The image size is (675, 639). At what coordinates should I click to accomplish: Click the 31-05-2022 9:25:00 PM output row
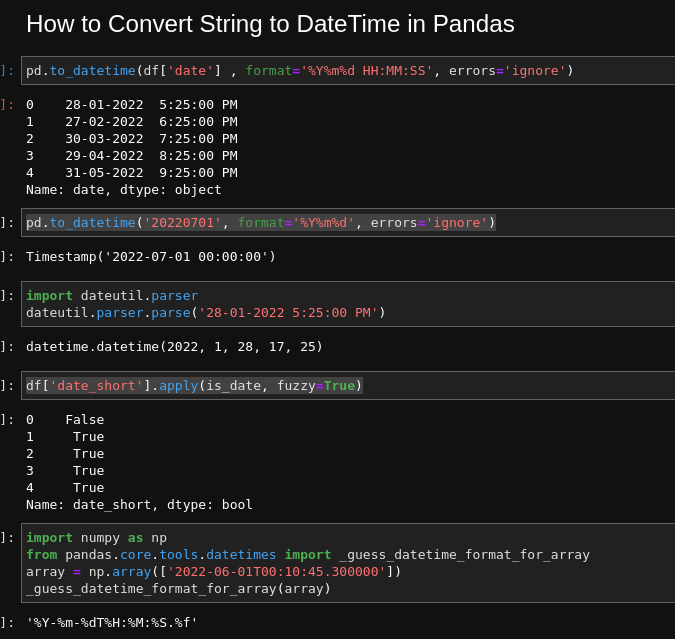(x=132, y=173)
